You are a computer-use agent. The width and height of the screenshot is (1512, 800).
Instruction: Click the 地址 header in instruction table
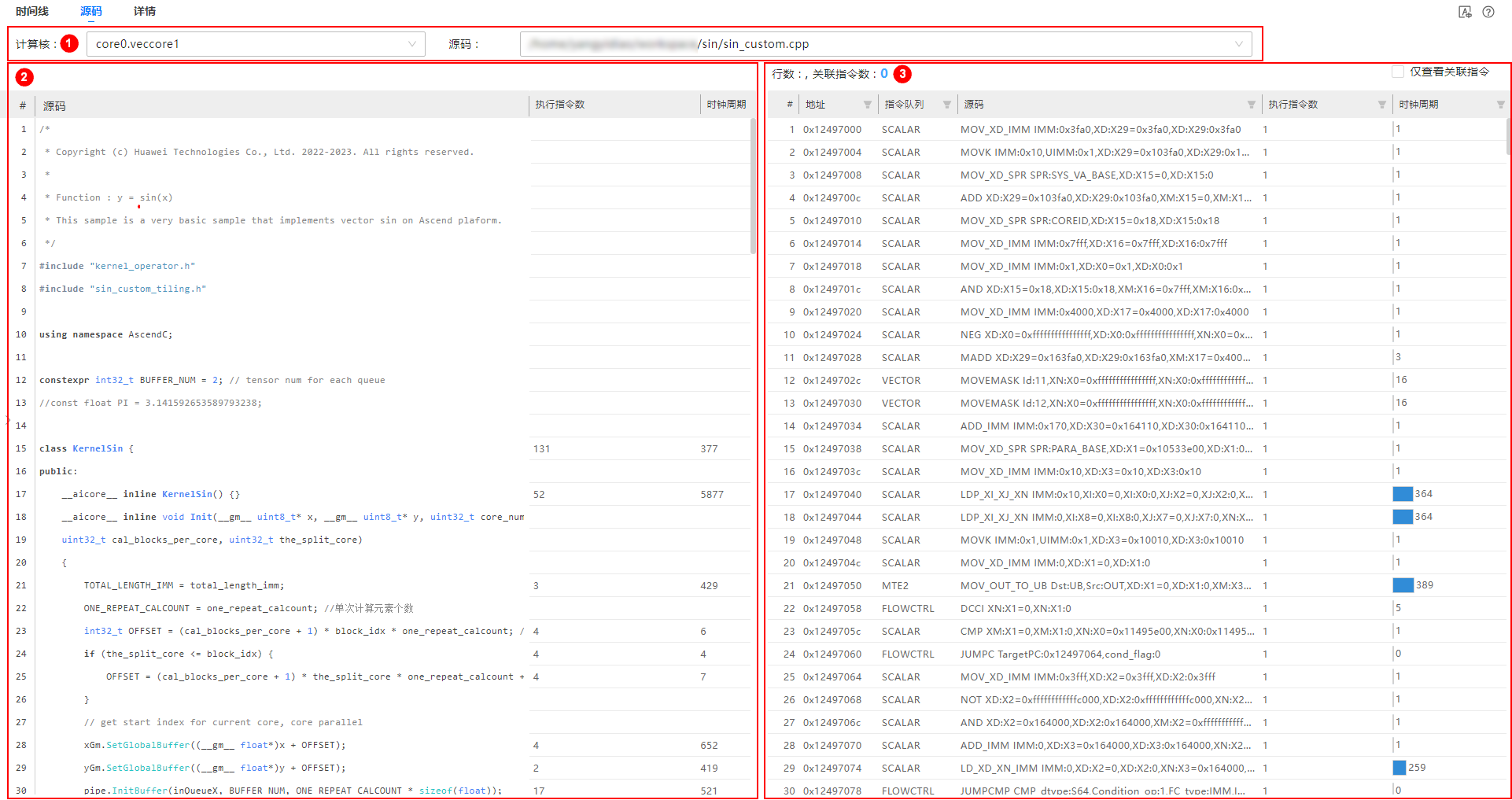click(x=816, y=105)
